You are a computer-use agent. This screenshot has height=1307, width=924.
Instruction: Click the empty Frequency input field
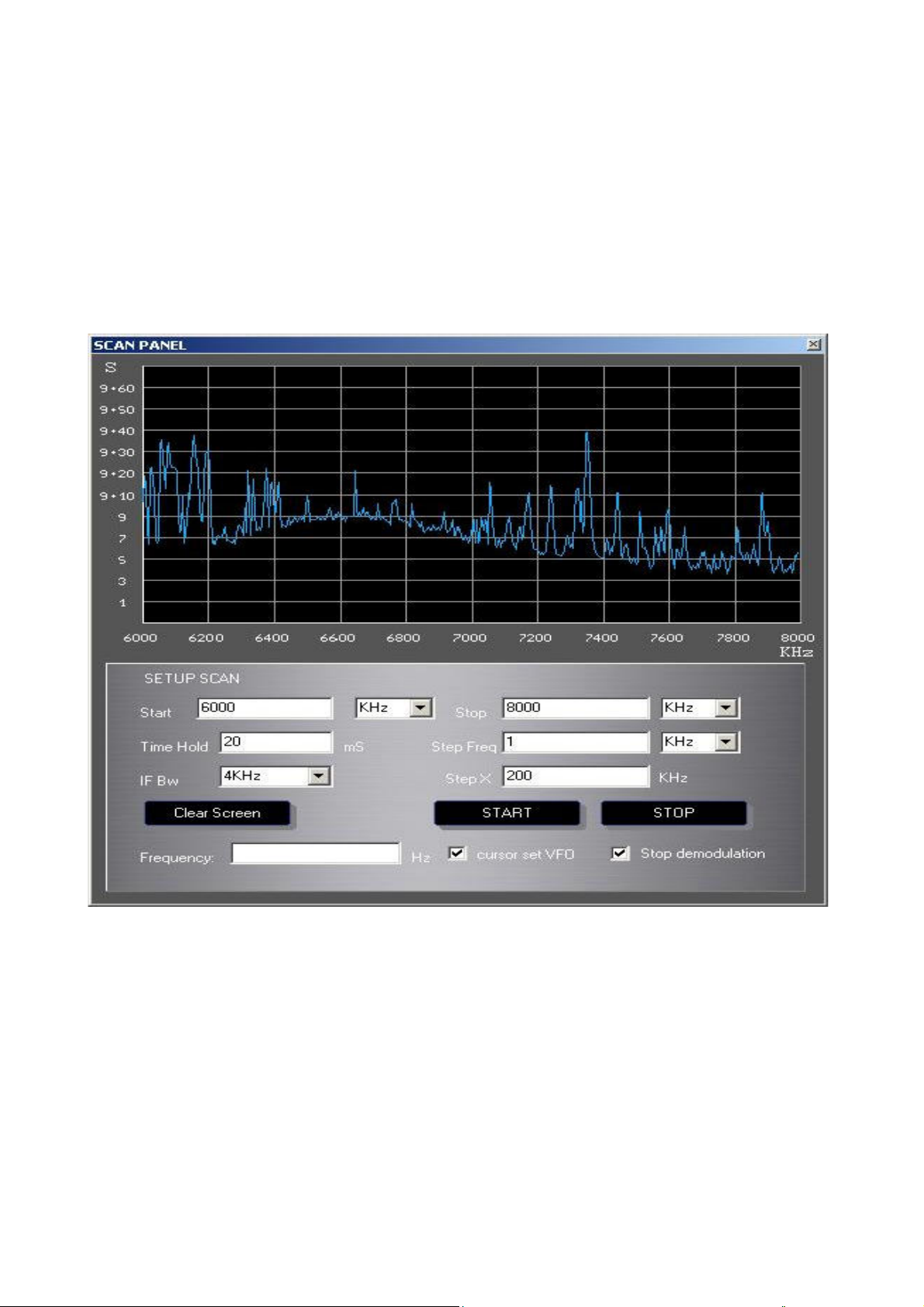click(x=316, y=854)
